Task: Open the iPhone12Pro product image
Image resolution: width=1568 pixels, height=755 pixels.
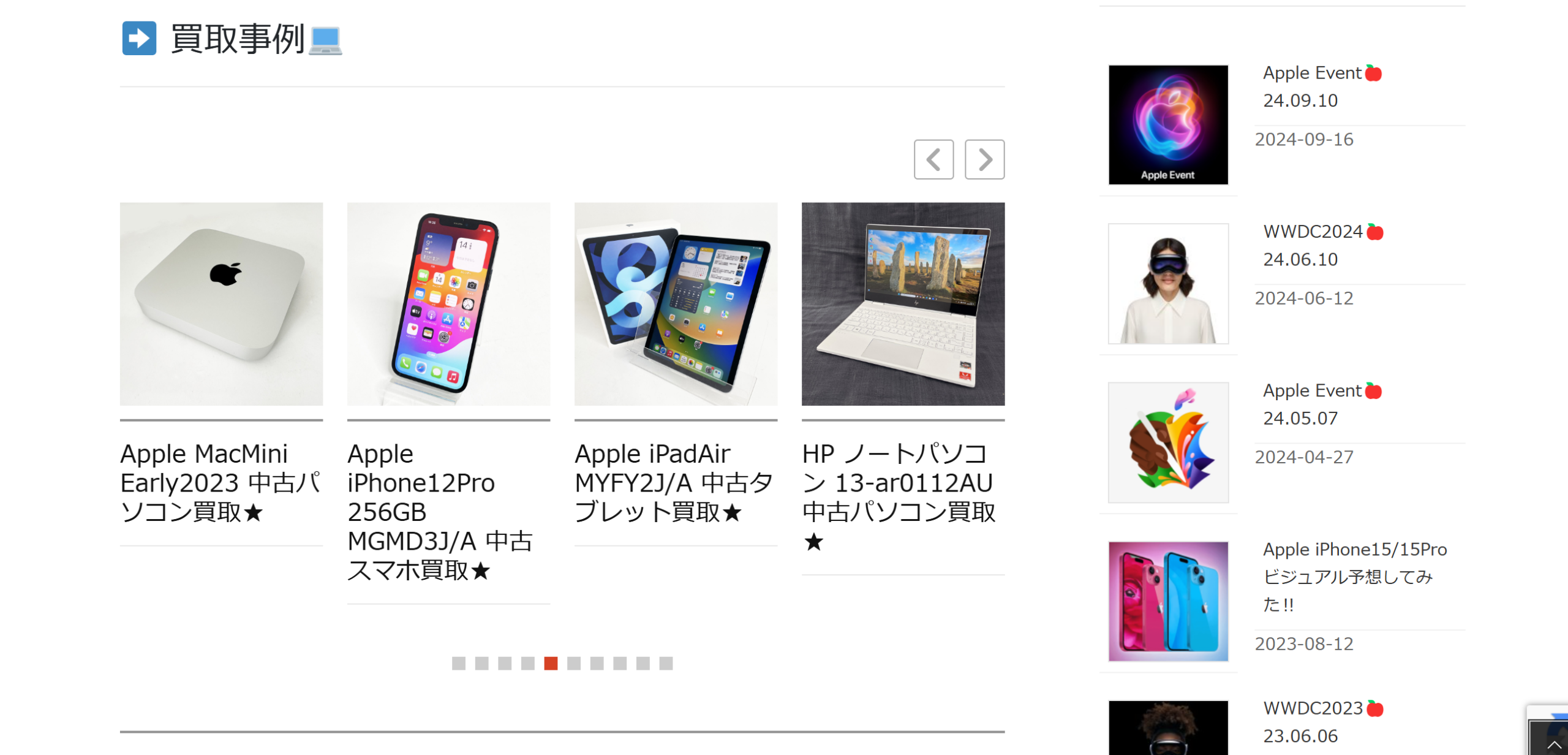Action: [x=448, y=304]
